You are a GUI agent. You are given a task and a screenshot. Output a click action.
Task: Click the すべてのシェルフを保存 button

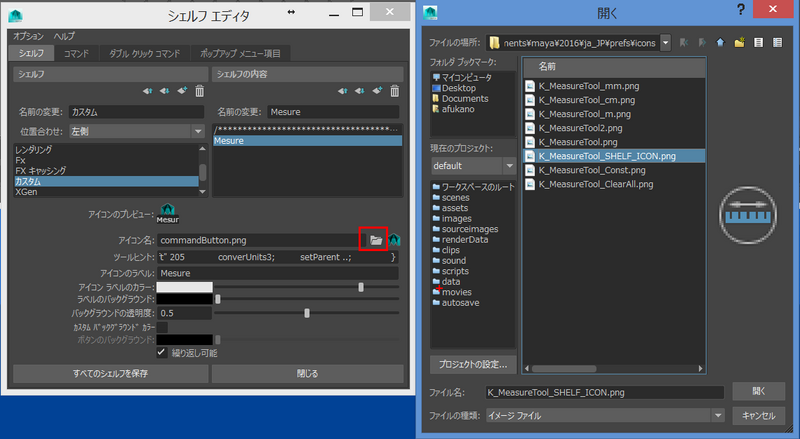pos(110,374)
